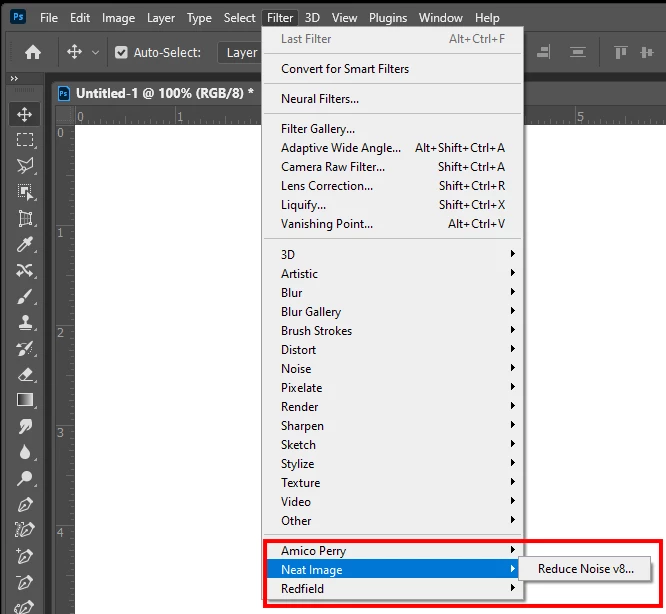Image resolution: width=666 pixels, height=614 pixels.
Task: Select the Clone Stamp tool
Action: coord(25,322)
